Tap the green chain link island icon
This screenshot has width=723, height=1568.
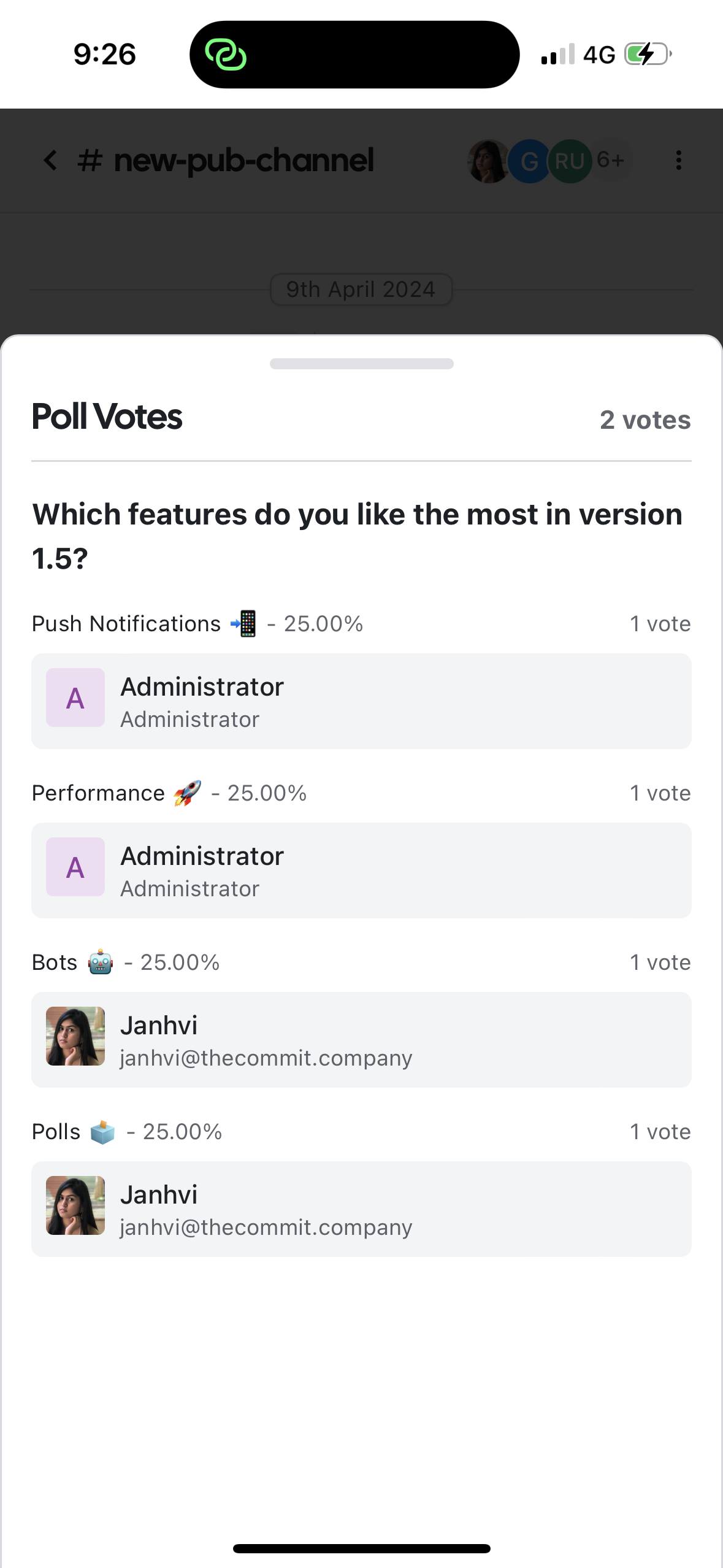click(x=226, y=55)
